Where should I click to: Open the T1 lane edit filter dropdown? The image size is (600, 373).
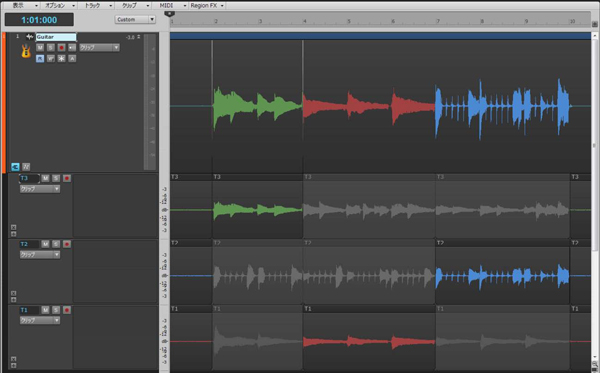40,321
